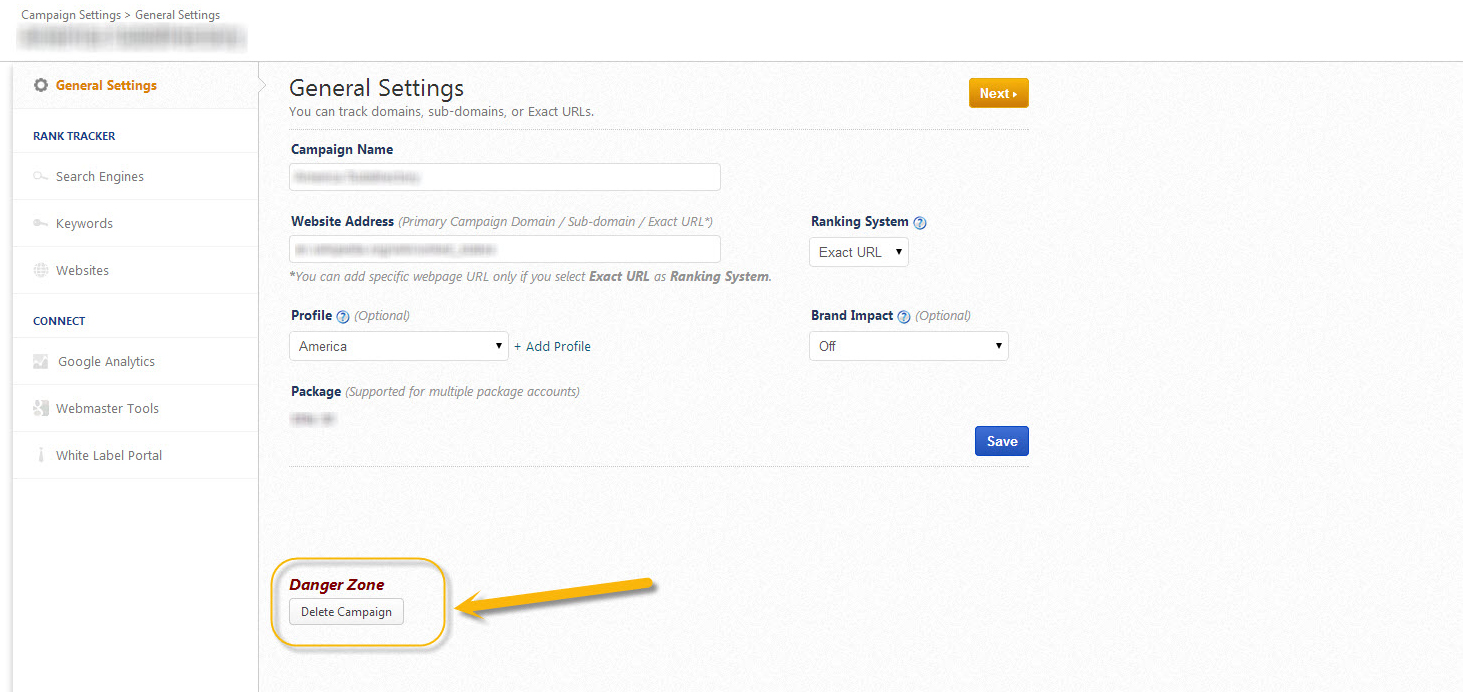Click the Google Analytics chart icon

(41, 362)
